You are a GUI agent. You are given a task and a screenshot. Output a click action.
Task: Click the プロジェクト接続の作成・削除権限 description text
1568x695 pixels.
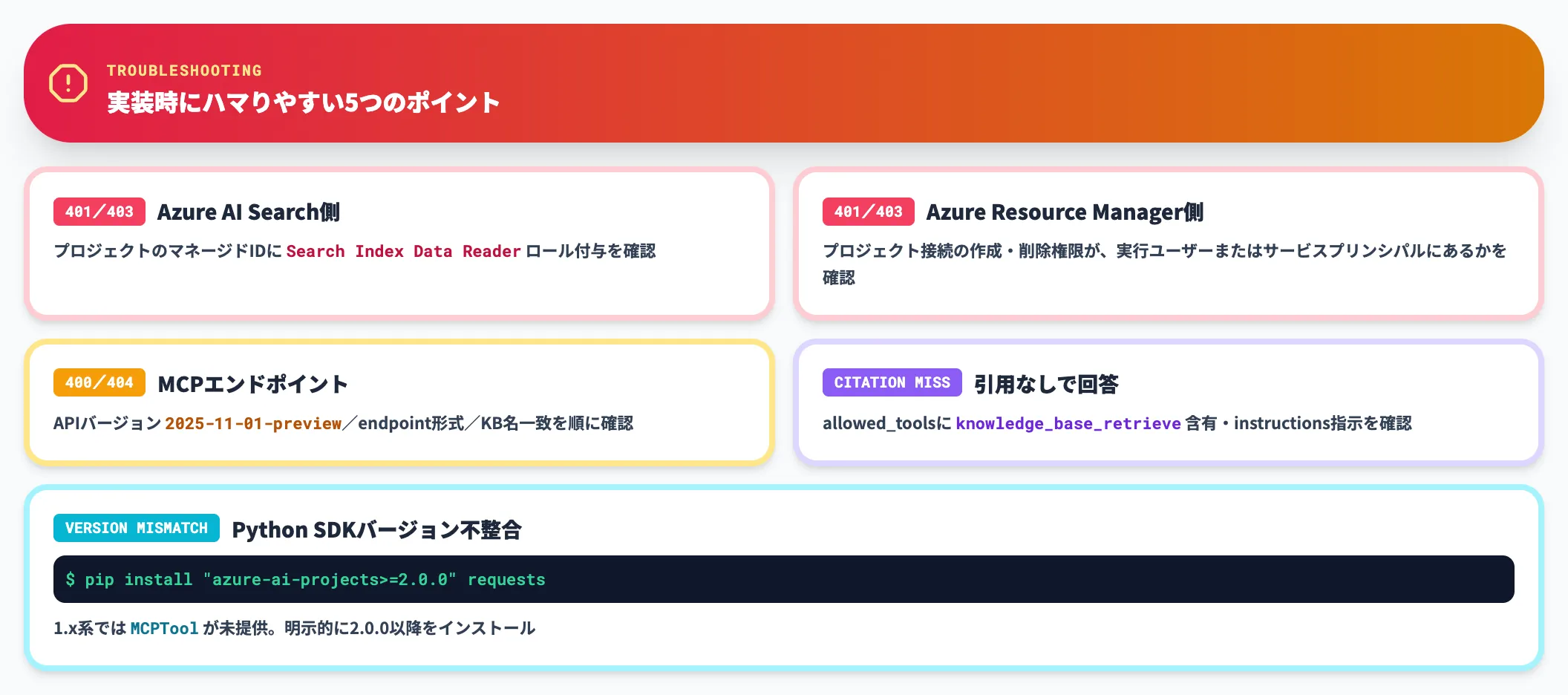1163,252
